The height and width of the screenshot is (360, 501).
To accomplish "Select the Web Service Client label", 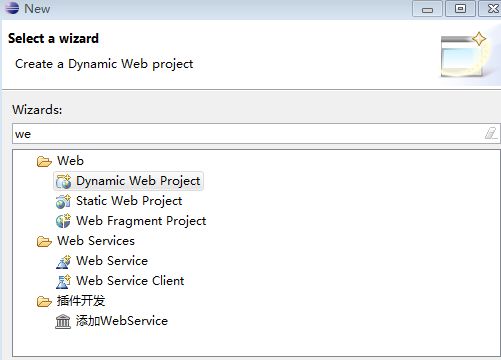I will [130, 281].
